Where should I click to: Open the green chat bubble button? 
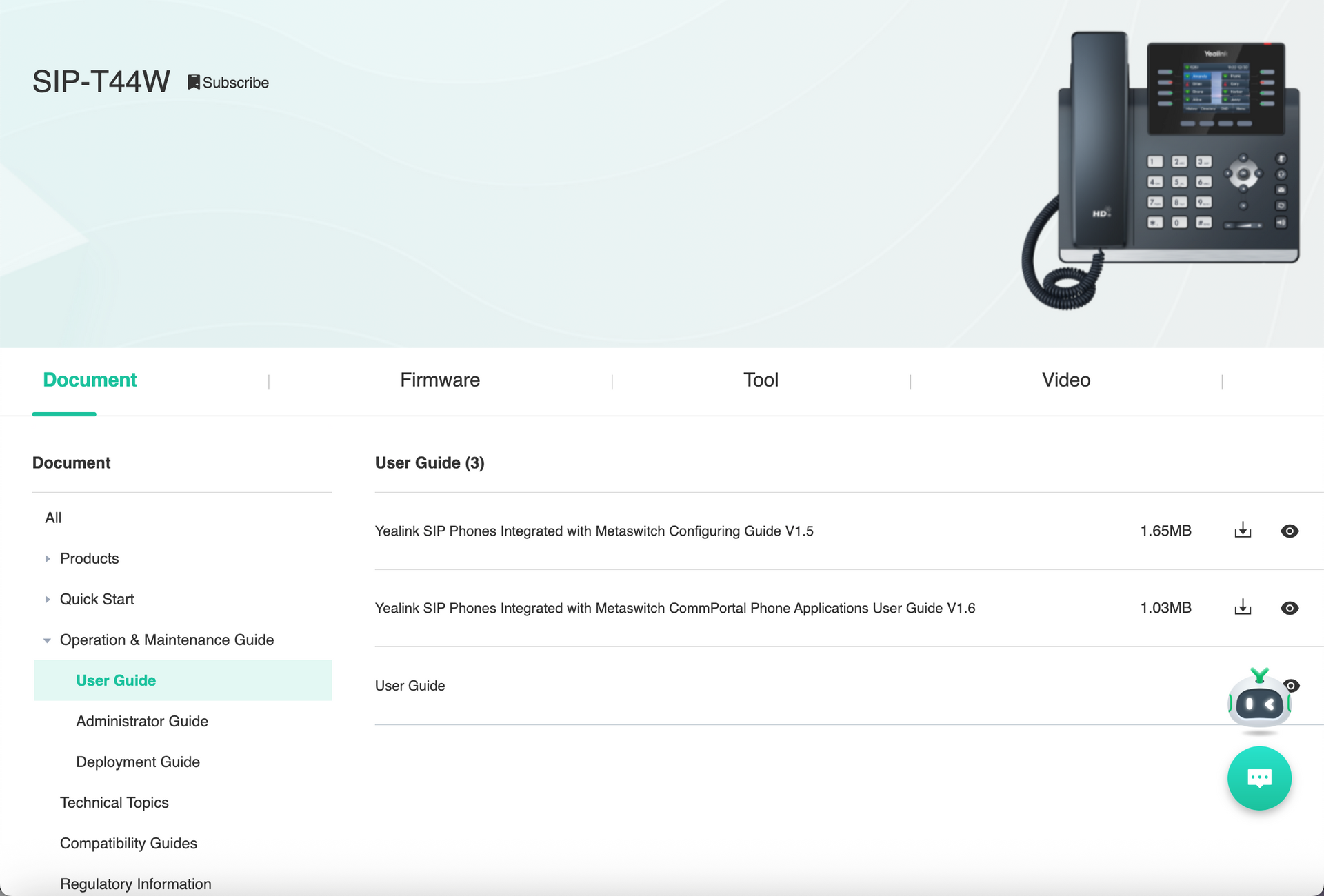pyautogui.click(x=1259, y=778)
